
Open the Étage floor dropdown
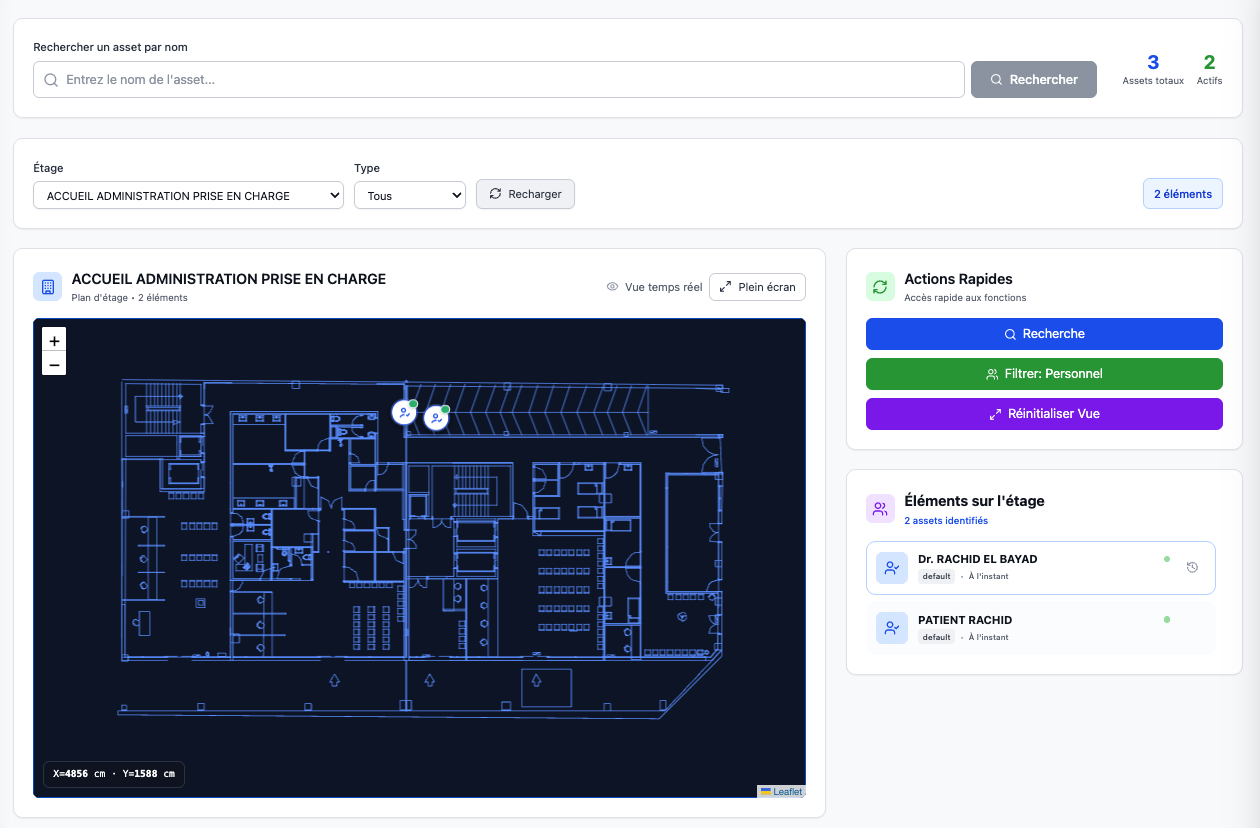click(188, 195)
